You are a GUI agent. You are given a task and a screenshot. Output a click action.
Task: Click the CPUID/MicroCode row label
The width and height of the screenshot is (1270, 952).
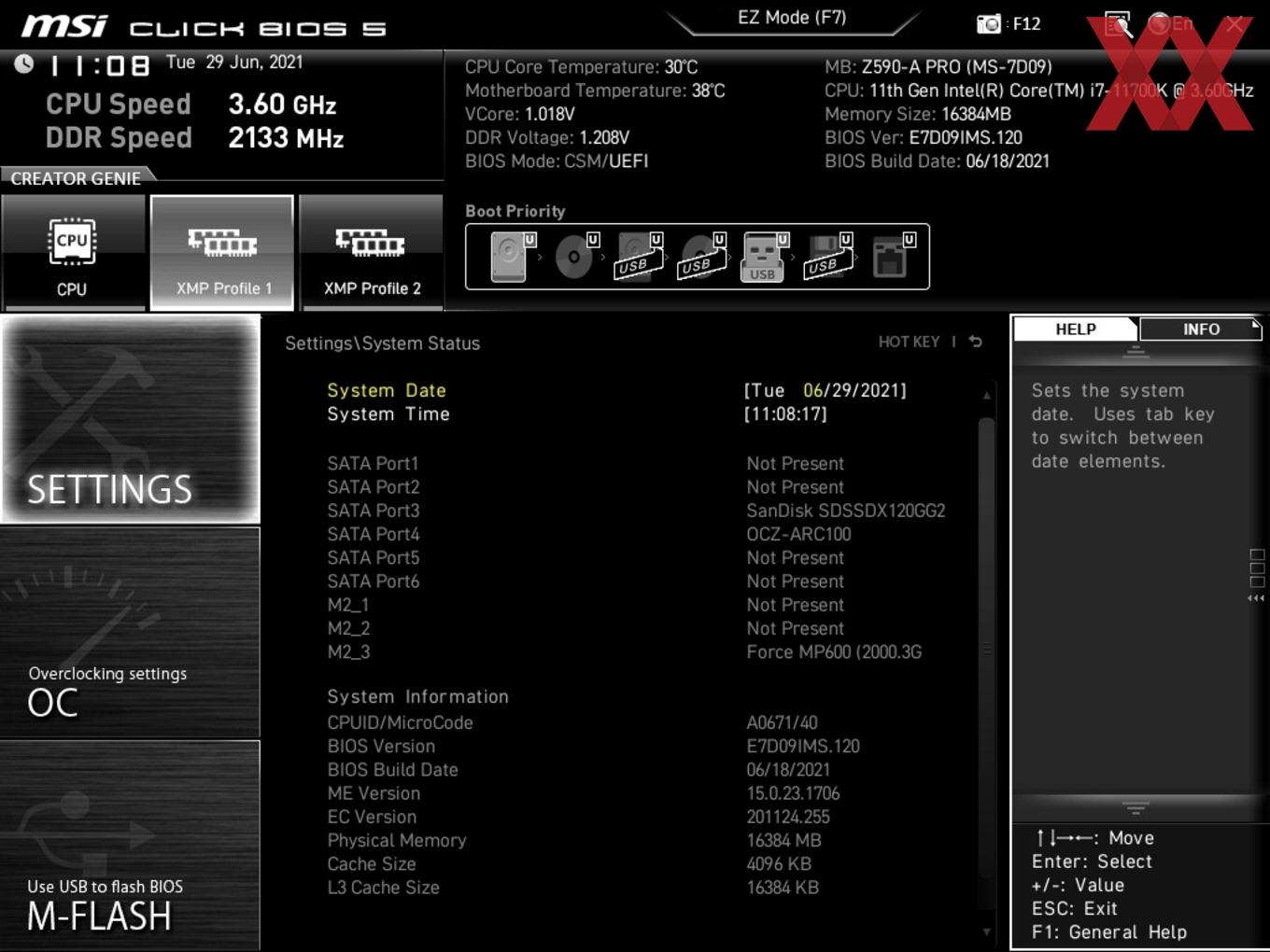[x=400, y=722]
